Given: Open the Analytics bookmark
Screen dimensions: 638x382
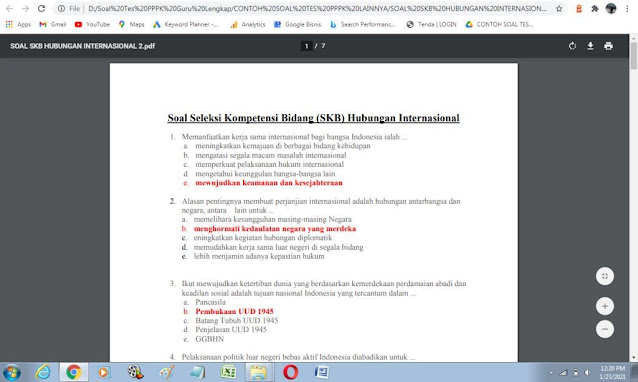Looking at the screenshot, I should click(248, 24).
